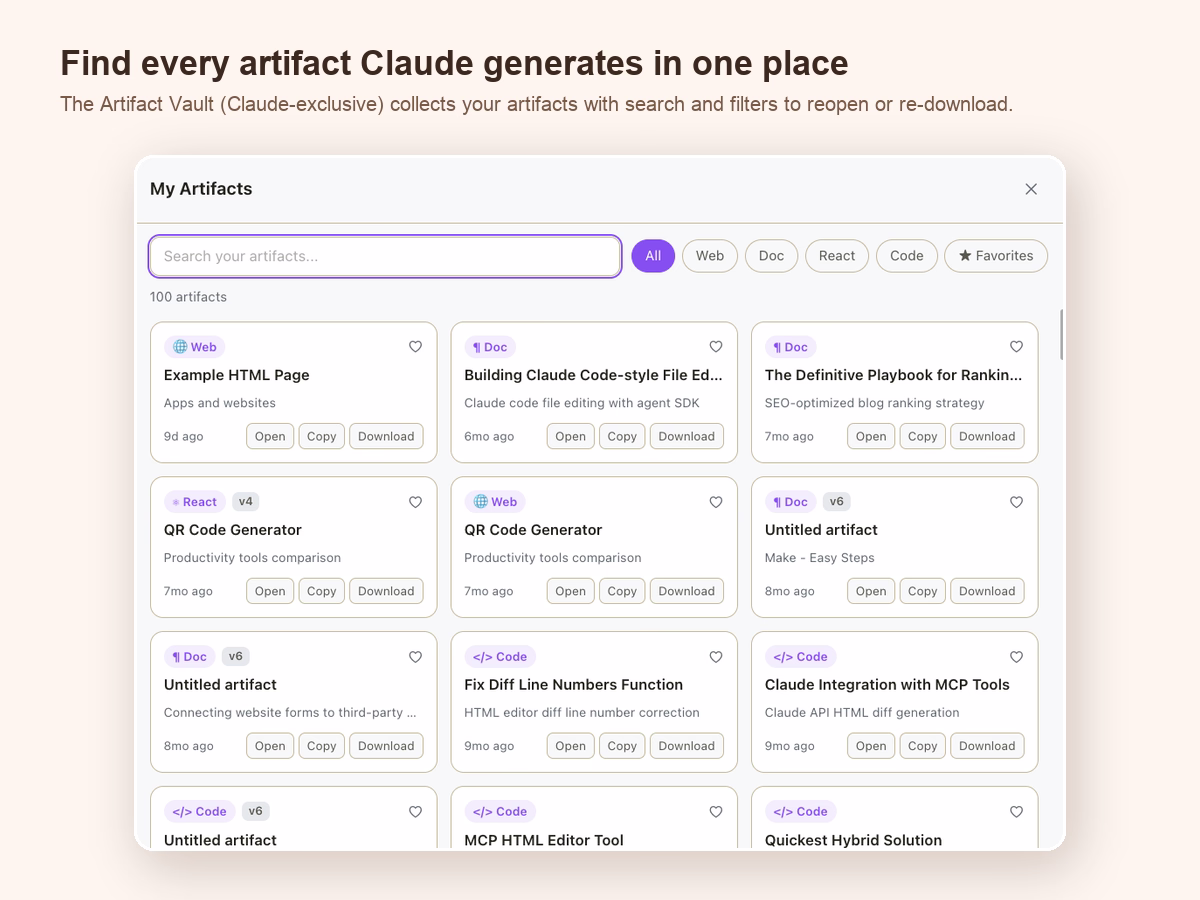The image size is (1200, 900).
Task: Focus the Search your artifacts field
Action: pyautogui.click(x=385, y=256)
